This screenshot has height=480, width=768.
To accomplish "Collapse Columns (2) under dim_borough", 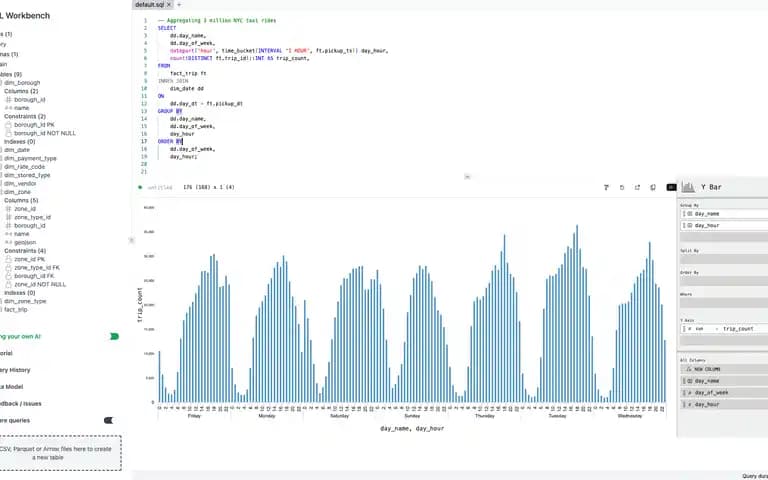I will pos(21,91).
